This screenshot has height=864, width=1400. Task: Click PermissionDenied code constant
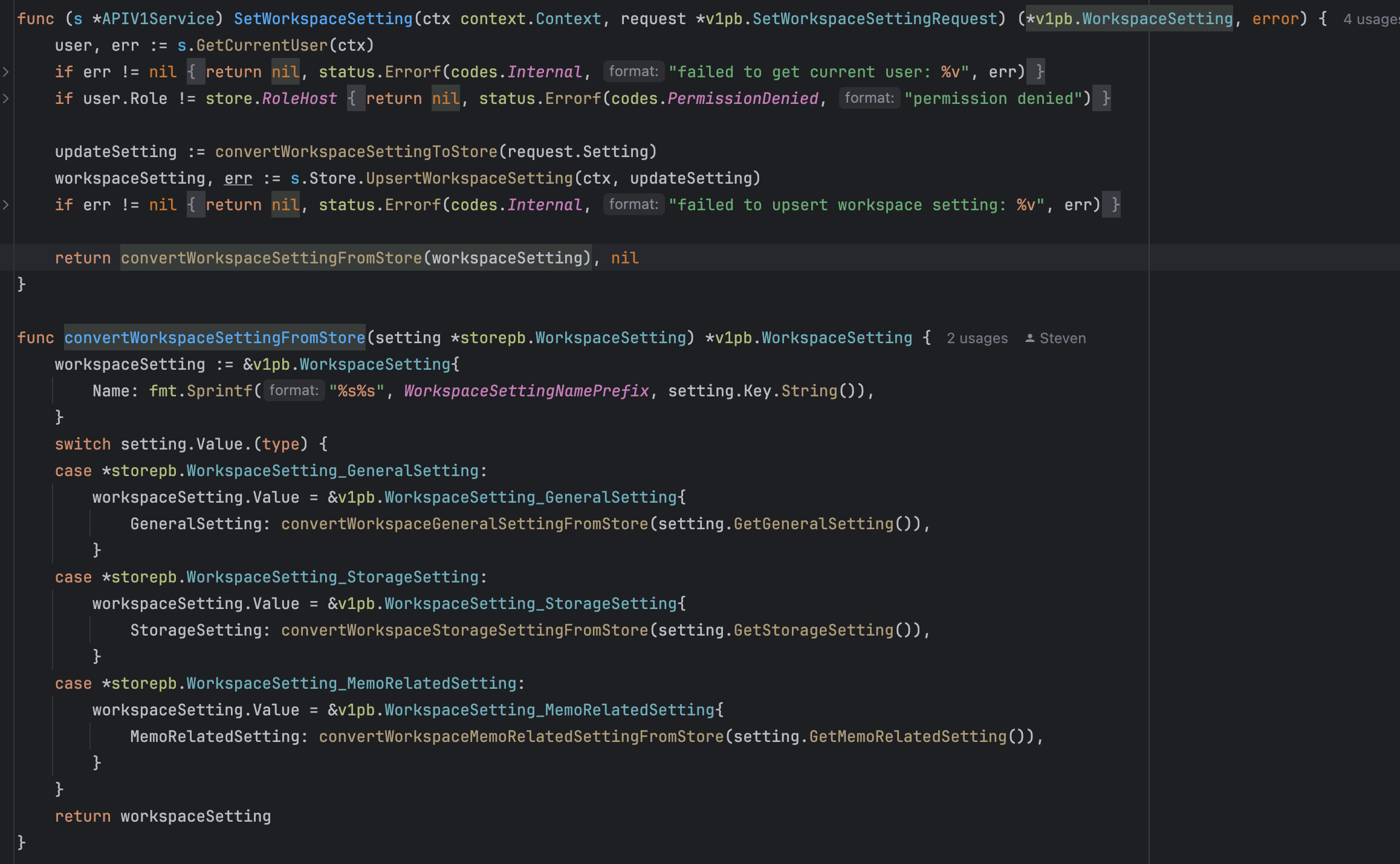tap(743, 98)
